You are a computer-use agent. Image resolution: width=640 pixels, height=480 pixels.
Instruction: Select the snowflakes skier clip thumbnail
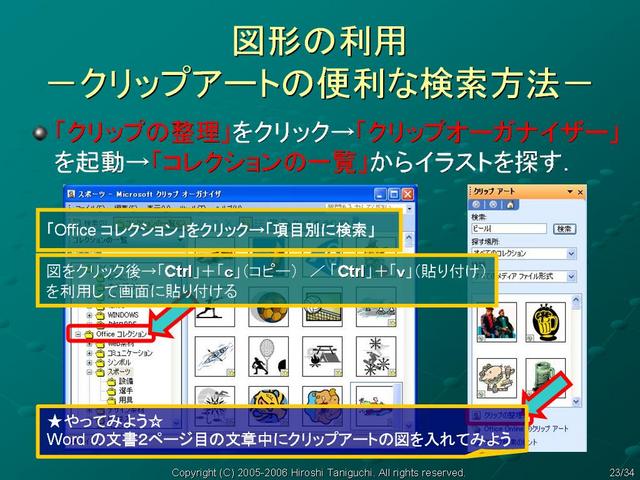coord(376,356)
